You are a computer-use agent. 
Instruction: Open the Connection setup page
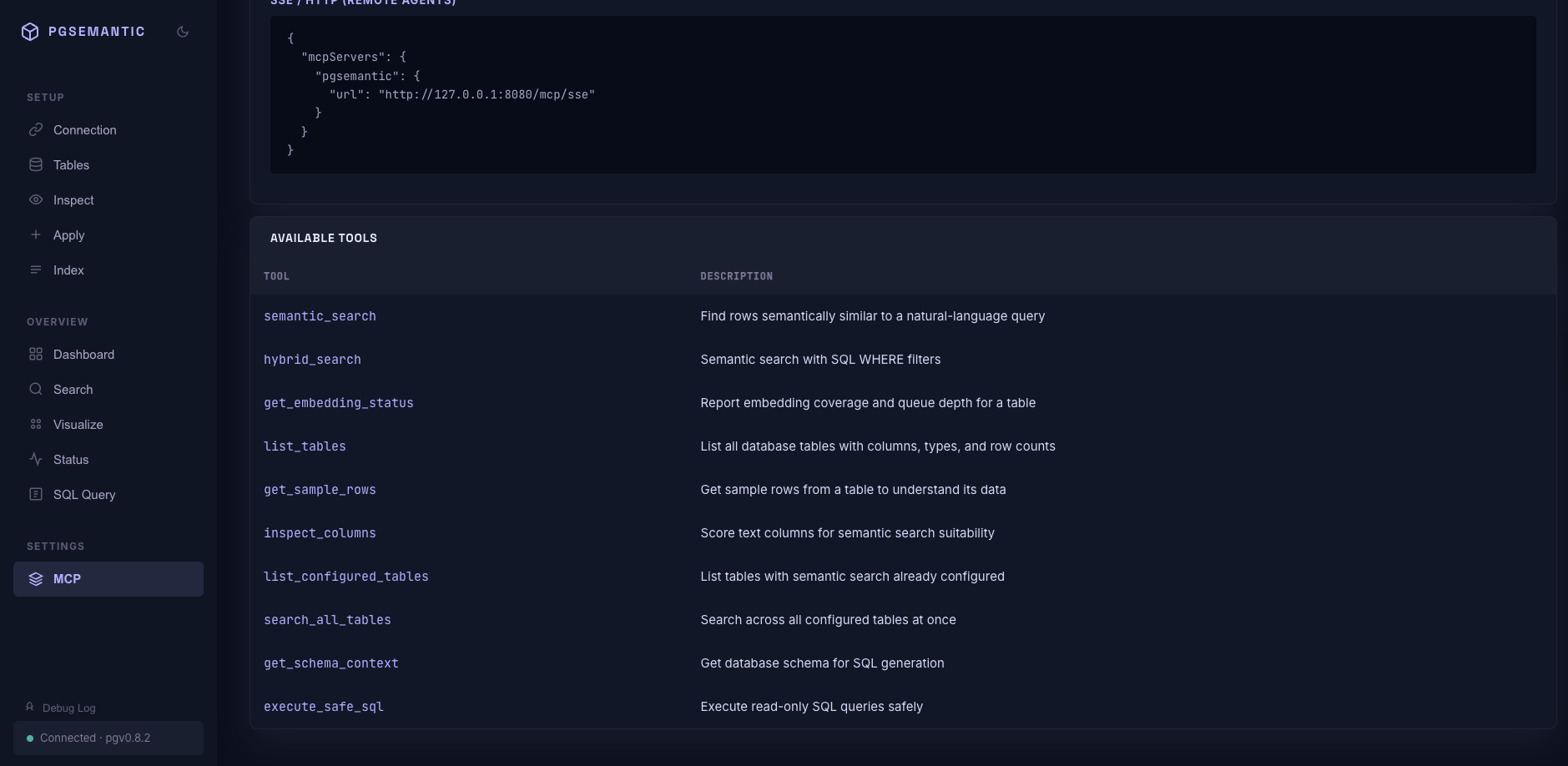[x=84, y=129]
